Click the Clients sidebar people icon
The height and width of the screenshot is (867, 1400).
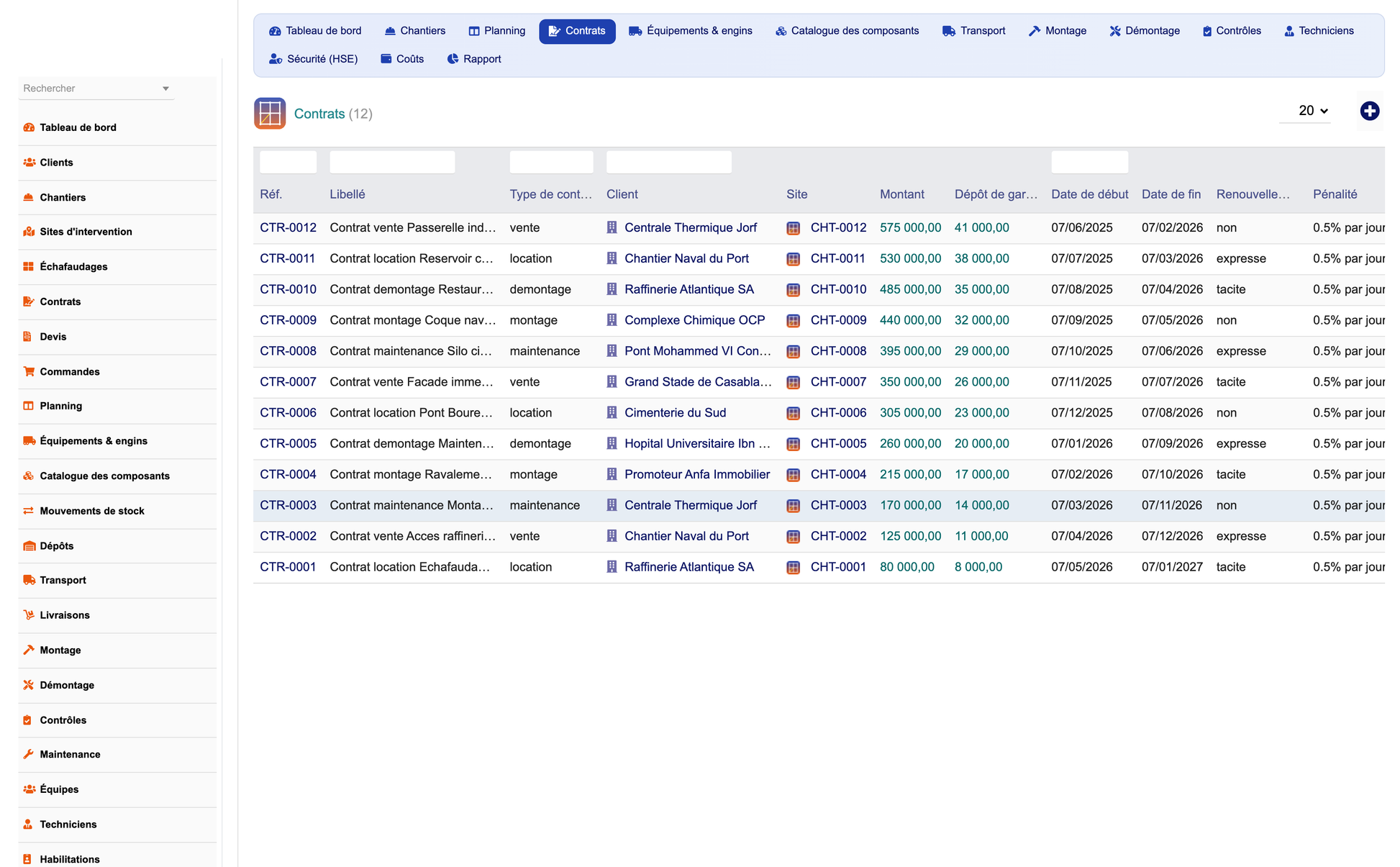pos(29,163)
